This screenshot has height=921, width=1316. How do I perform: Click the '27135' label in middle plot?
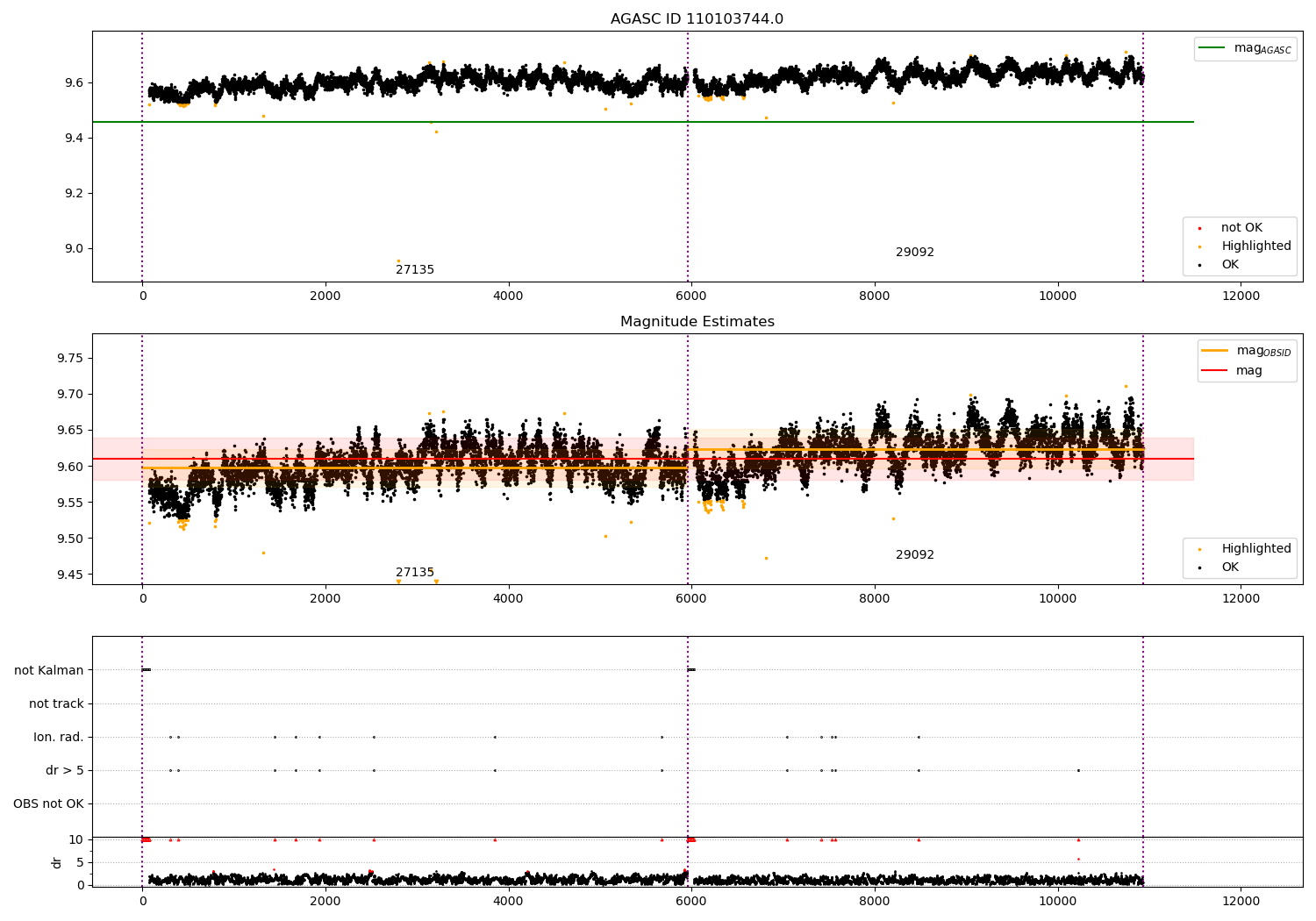click(415, 573)
